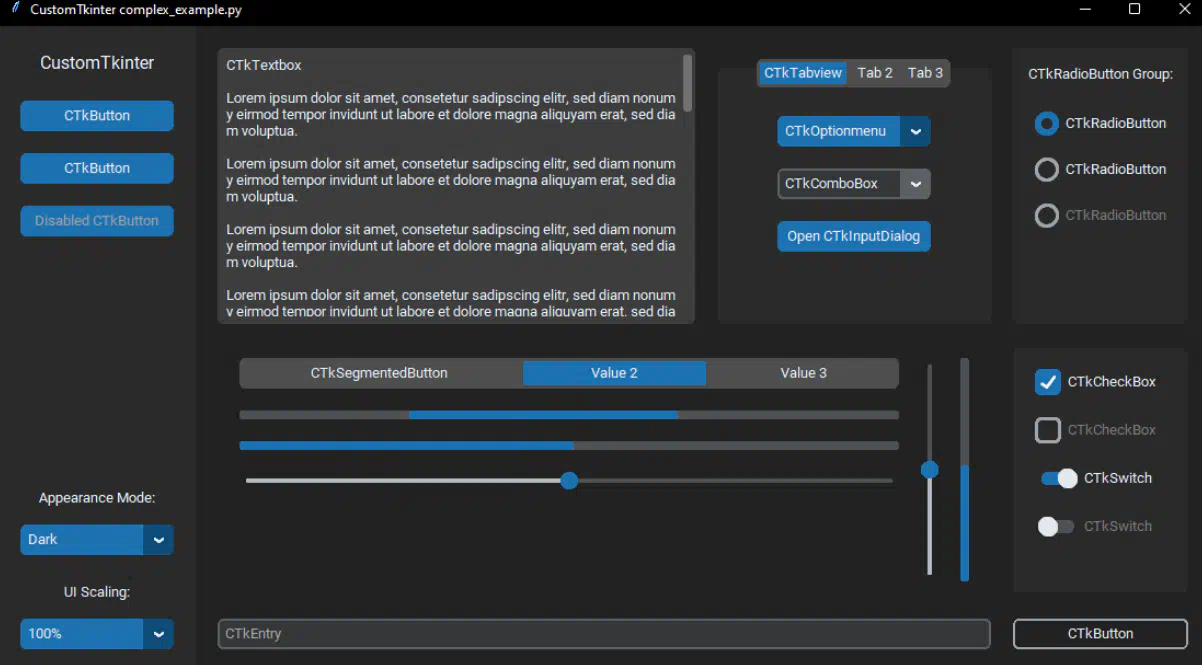Click the Appearance Mode label
Viewport: 1202px width, 665px height.
(97, 498)
